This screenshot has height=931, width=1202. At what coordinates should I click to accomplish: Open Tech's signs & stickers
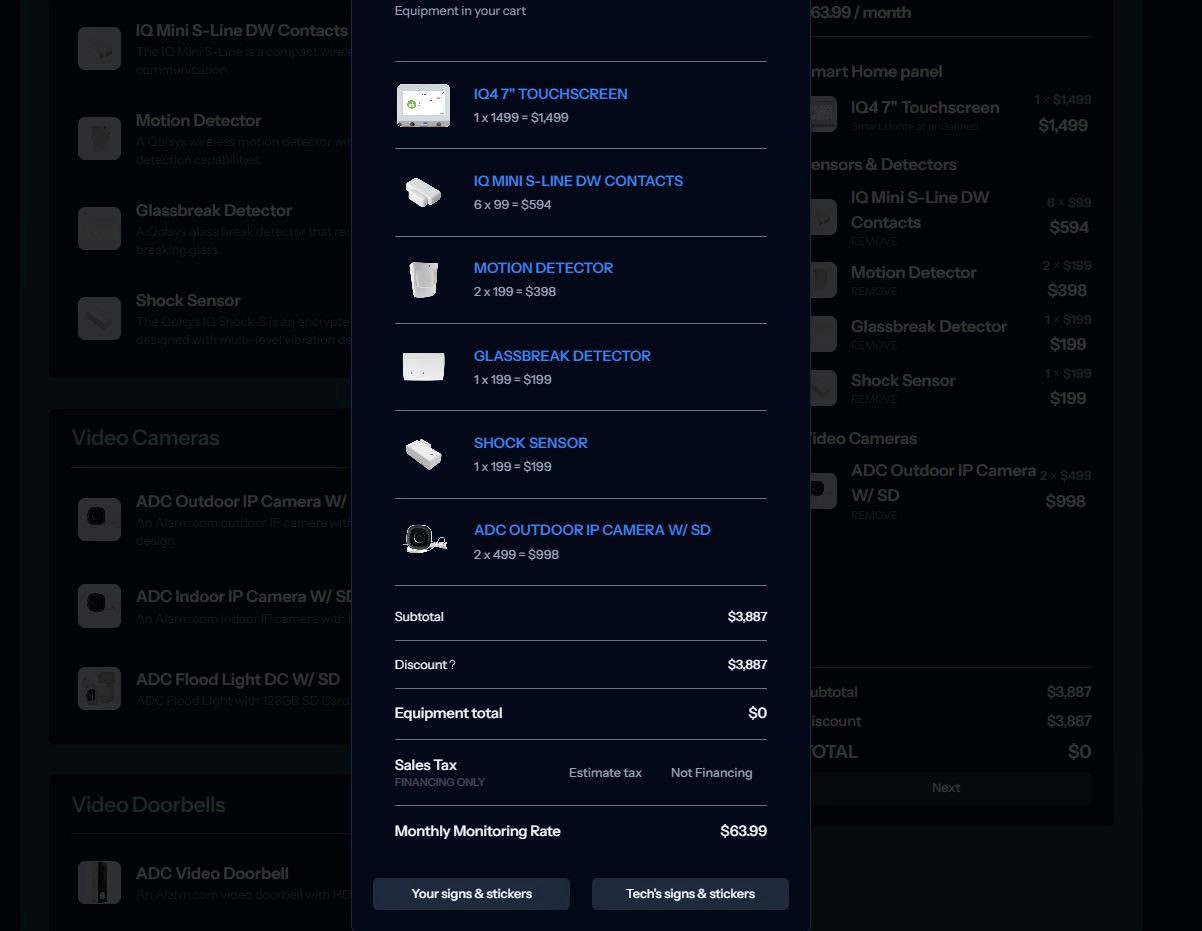pos(690,894)
